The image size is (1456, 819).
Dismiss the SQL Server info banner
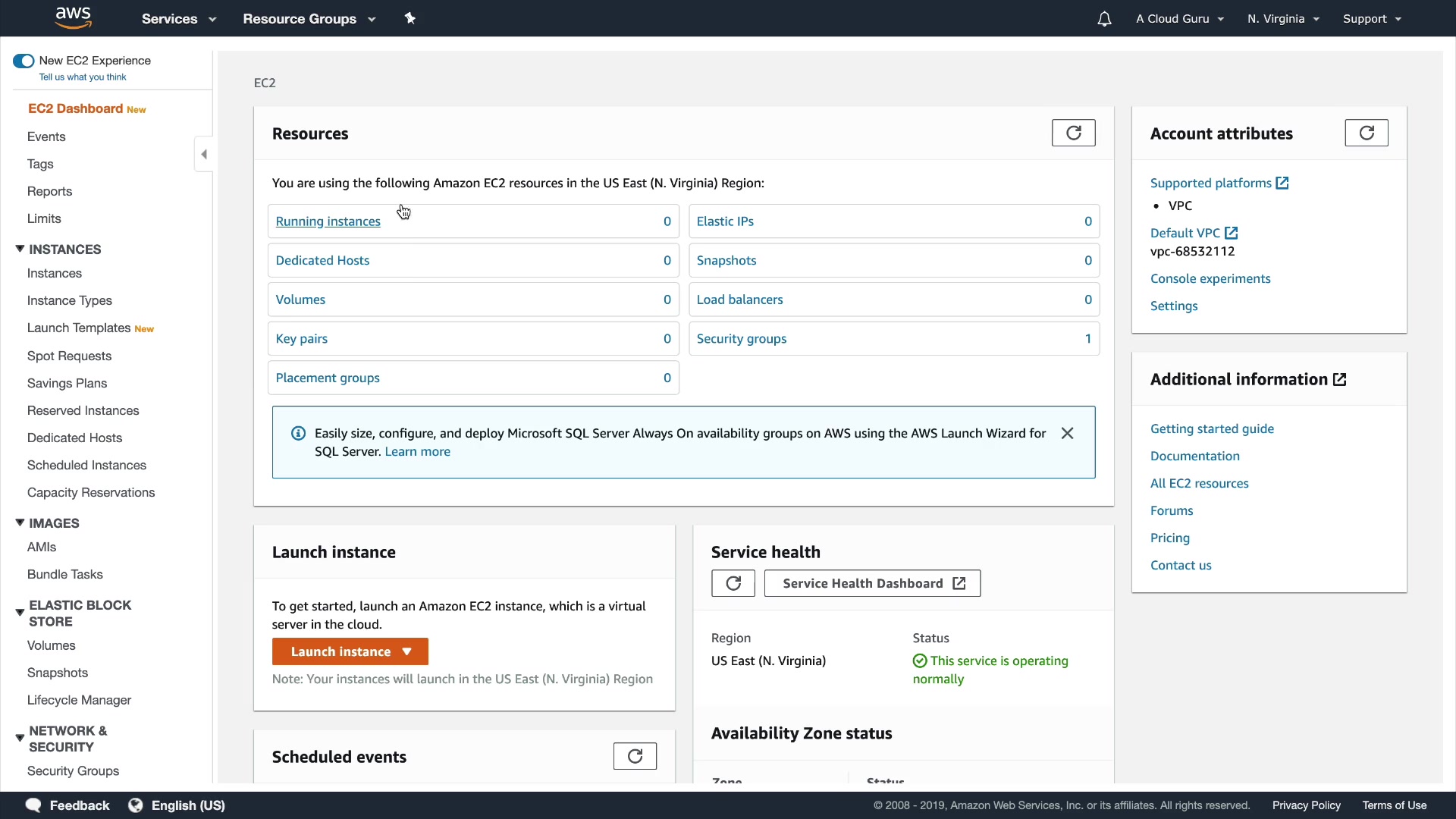coord(1067,433)
